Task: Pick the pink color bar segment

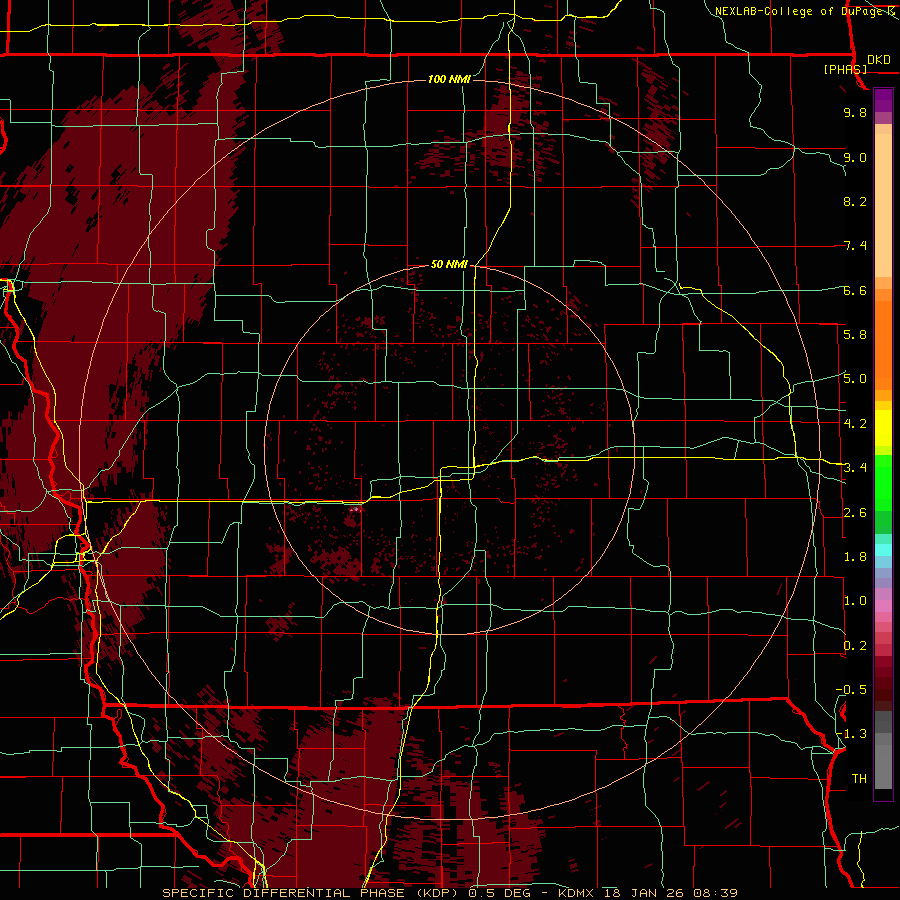Action: coord(883,606)
